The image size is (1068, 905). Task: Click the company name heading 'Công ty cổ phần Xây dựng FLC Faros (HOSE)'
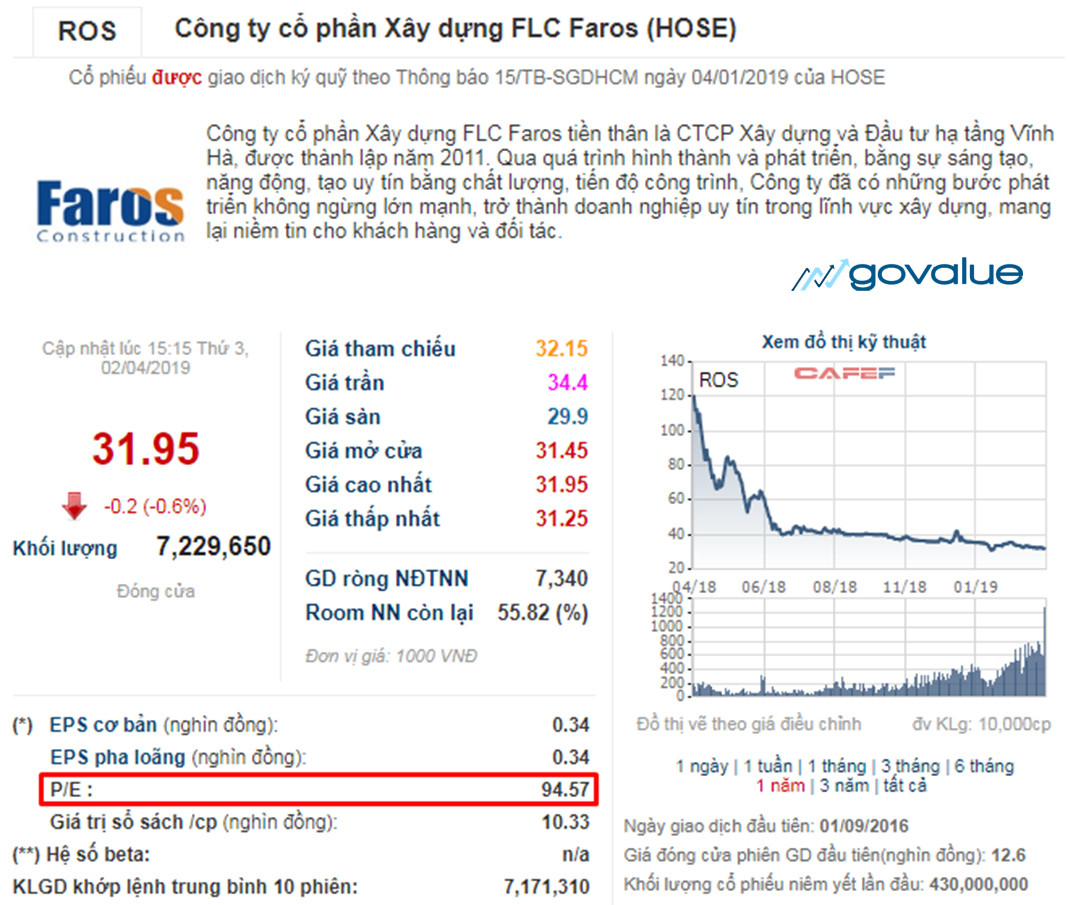tap(456, 29)
